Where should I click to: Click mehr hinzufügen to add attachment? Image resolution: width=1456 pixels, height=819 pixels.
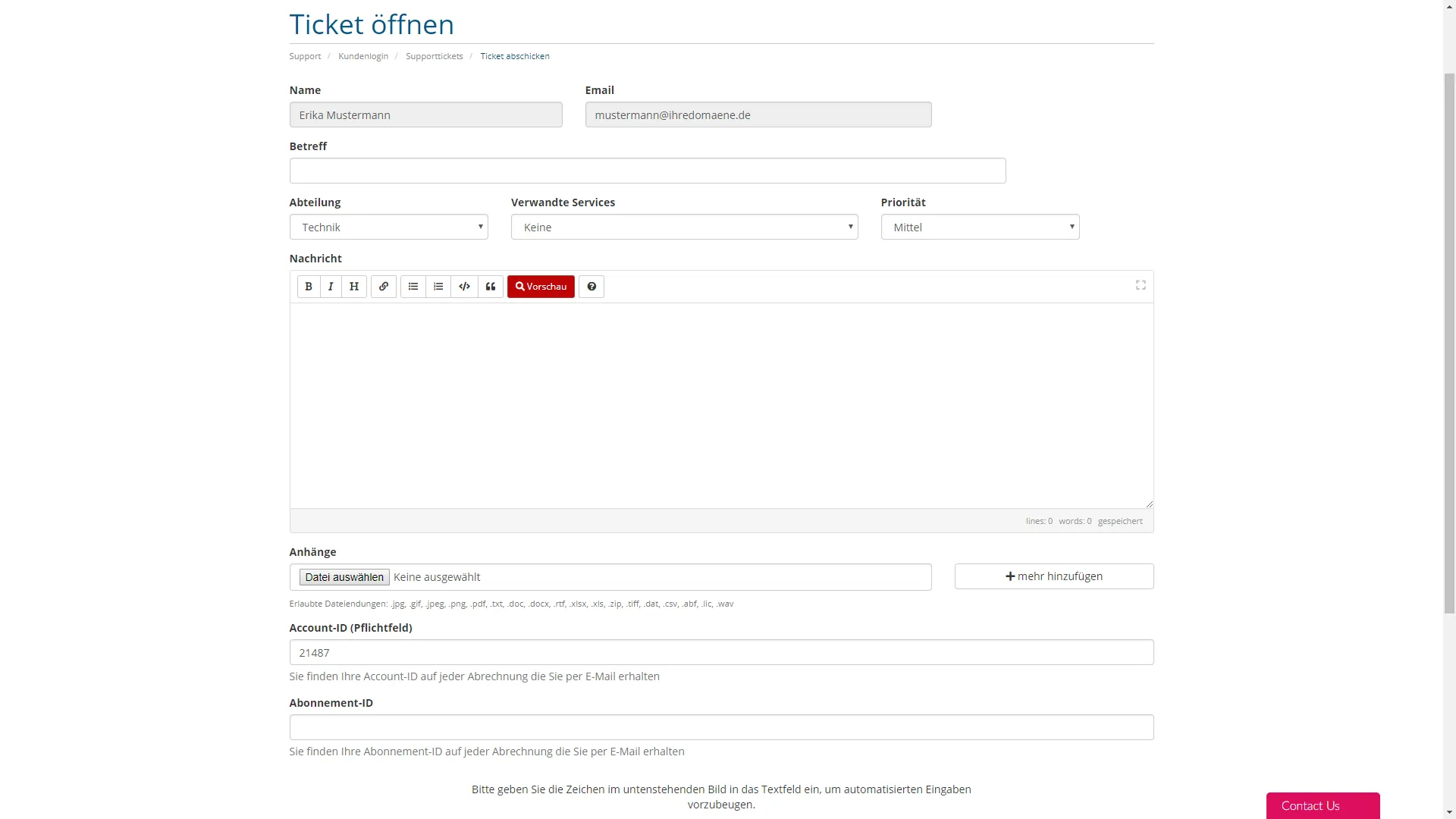click(1054, 576)
